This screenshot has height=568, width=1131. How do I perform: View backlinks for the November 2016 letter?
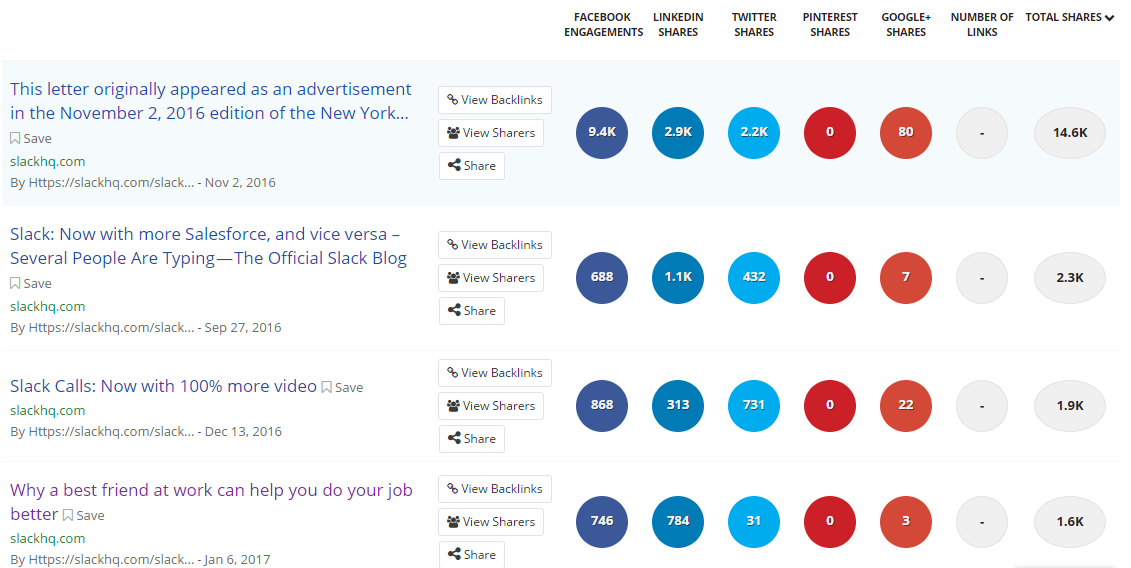pyautogui.click(x=494, y=100)
